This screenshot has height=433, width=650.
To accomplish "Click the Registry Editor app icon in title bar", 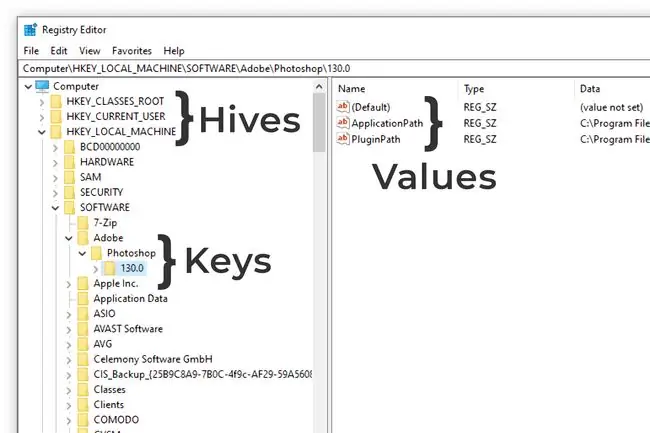I will 30,30.
